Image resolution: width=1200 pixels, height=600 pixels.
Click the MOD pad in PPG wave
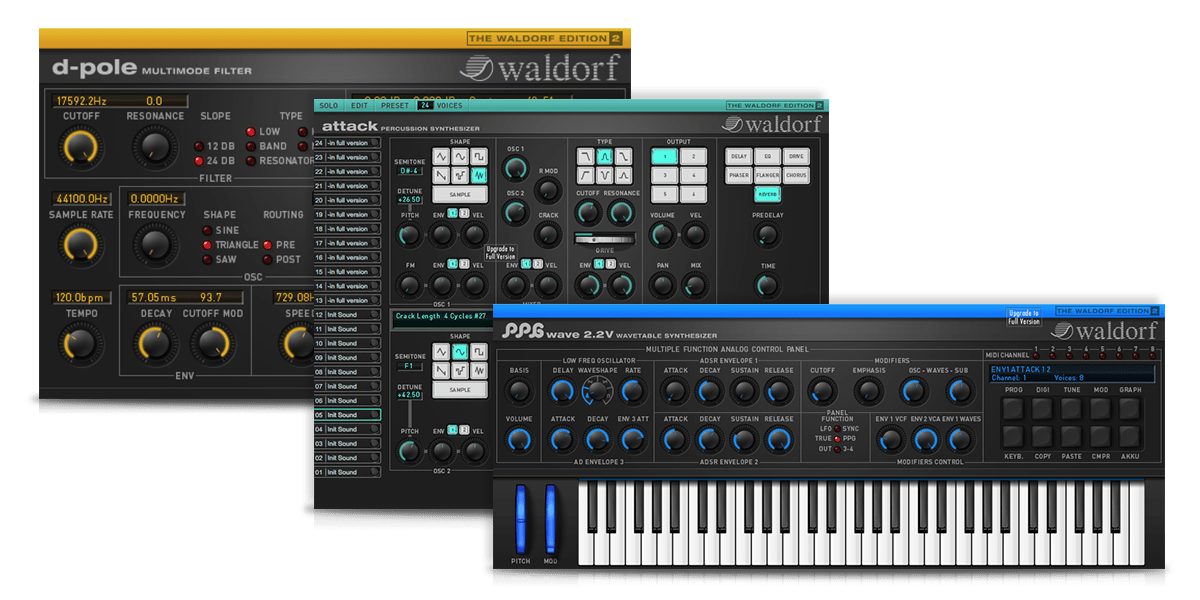coord(1101,408)
